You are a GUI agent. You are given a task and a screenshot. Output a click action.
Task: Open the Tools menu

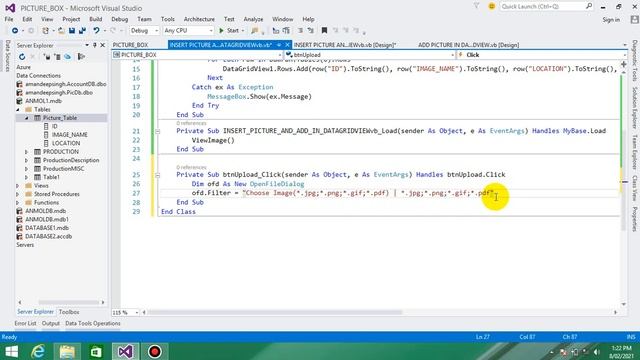pyautogui.click(x=167, y=19)
